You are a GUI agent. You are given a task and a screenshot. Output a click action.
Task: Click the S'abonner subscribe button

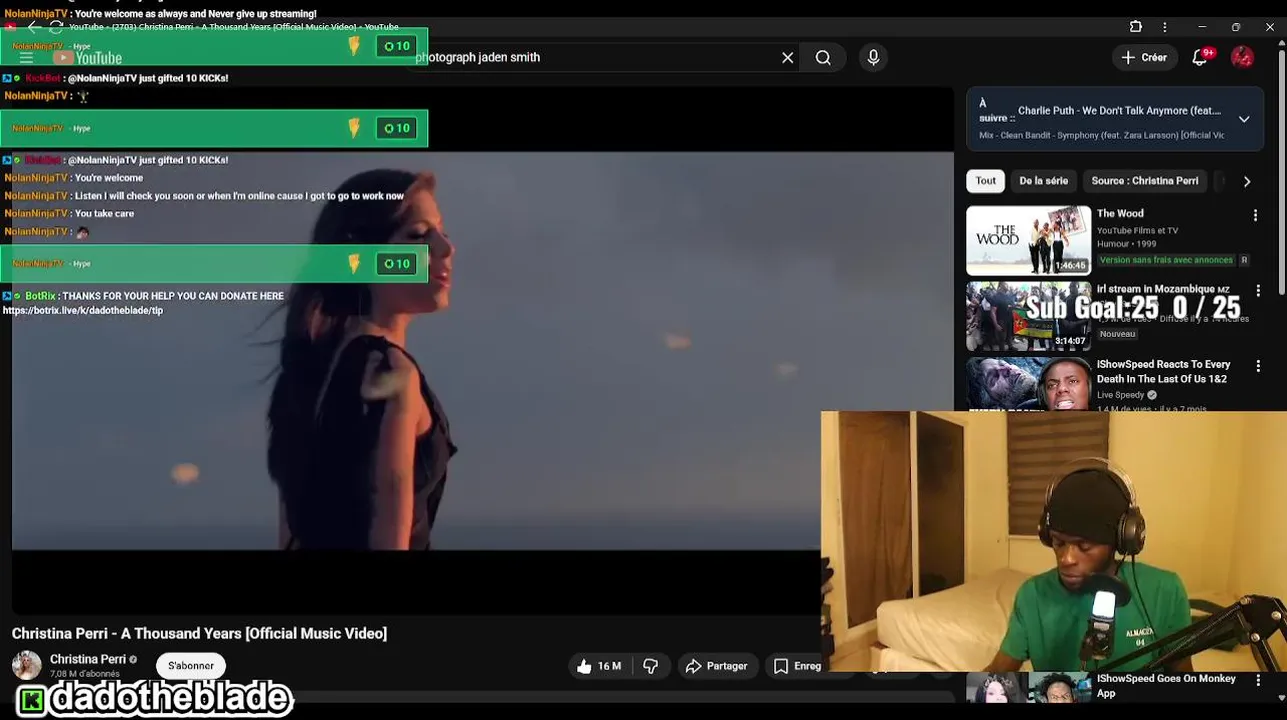[x=191, y=666]
